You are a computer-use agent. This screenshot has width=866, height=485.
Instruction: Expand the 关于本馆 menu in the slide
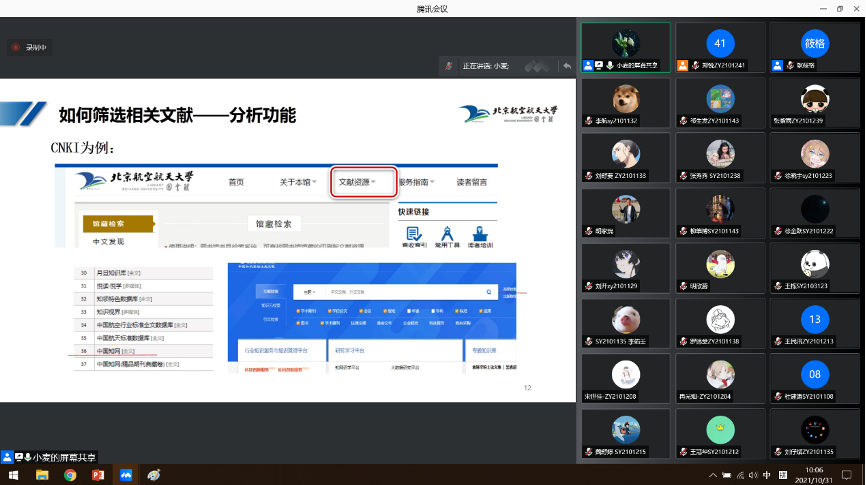[298, 182]
